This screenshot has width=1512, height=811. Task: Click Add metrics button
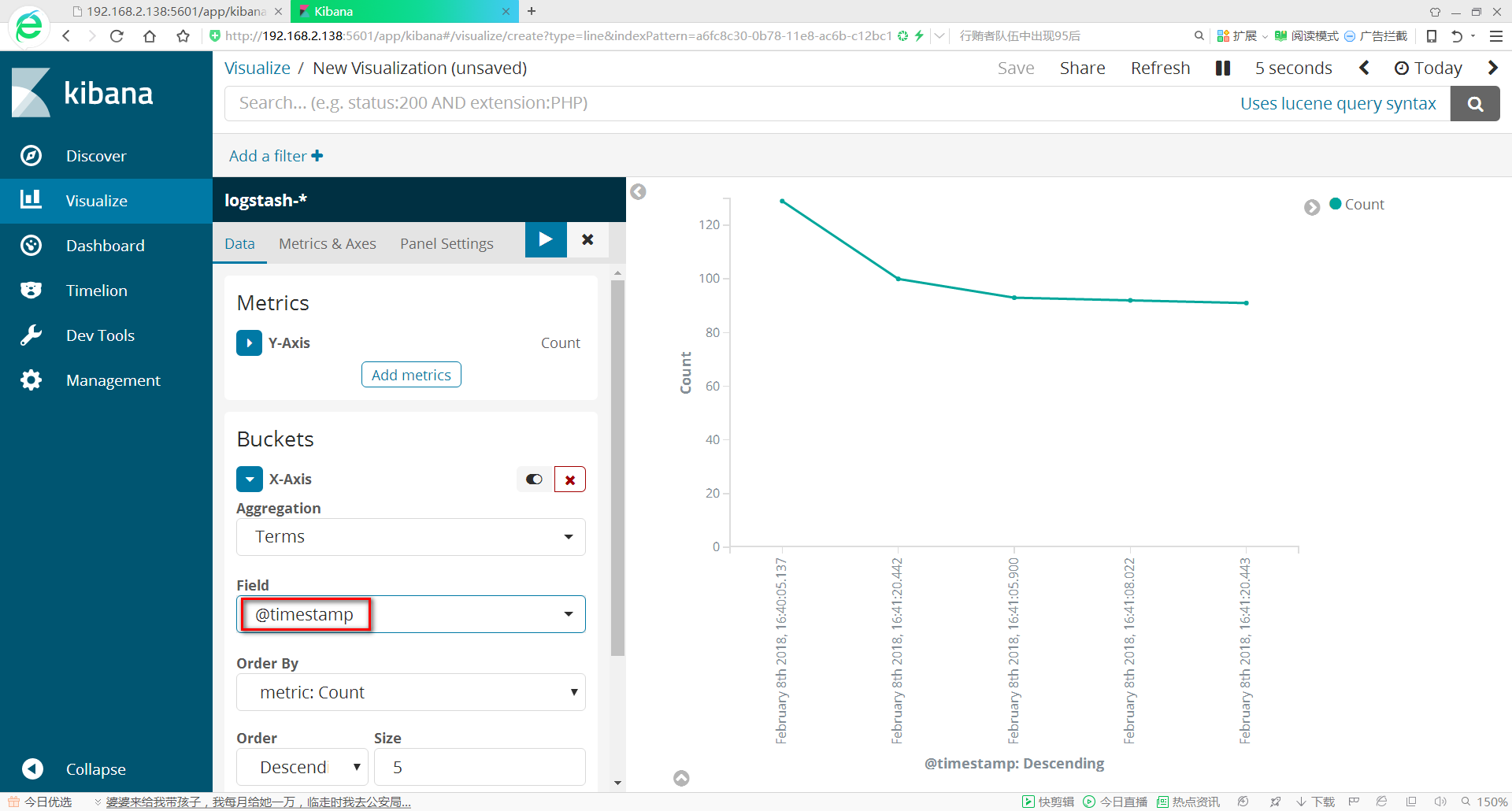tap(411, 375)
